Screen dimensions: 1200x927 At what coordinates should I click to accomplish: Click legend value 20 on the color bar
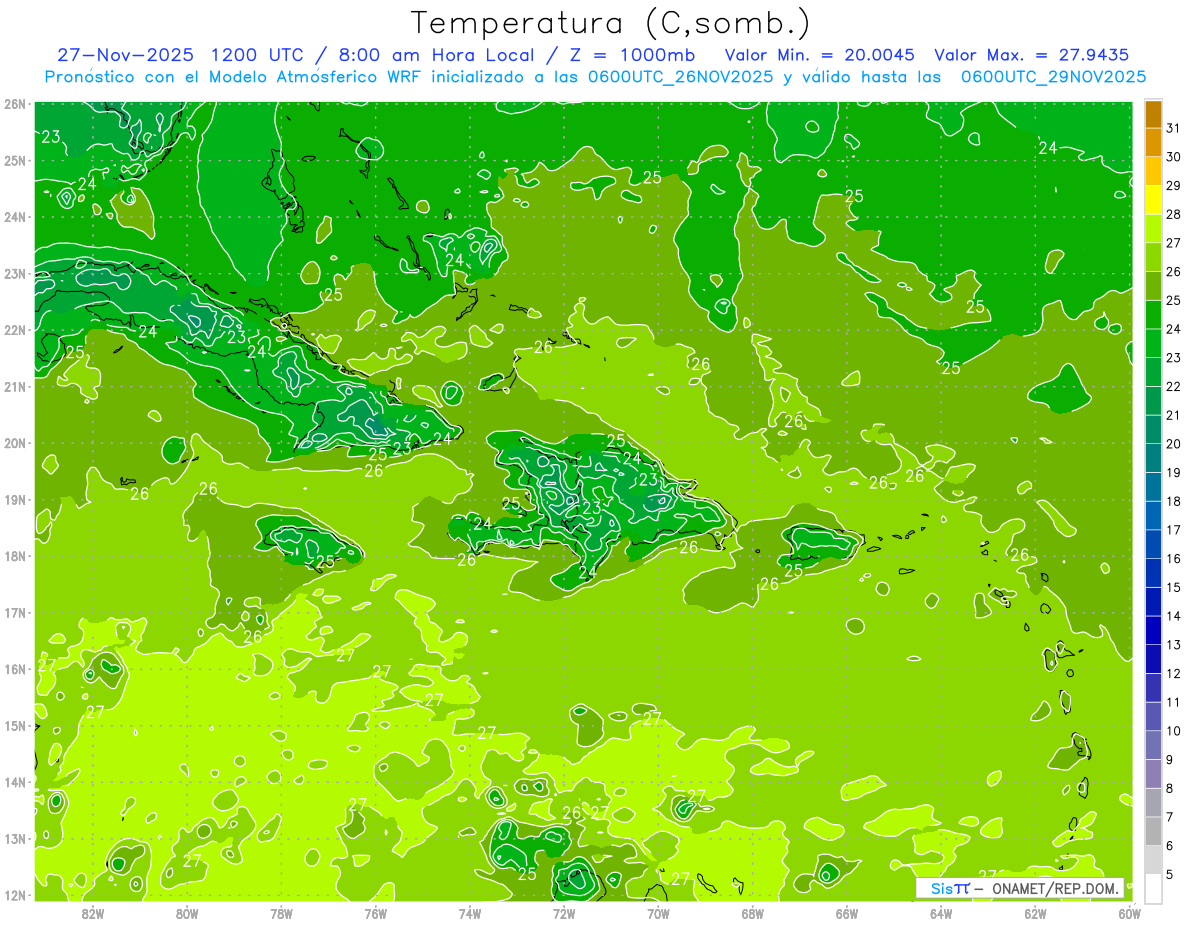pyautogui.click(x=1174, y=444)
